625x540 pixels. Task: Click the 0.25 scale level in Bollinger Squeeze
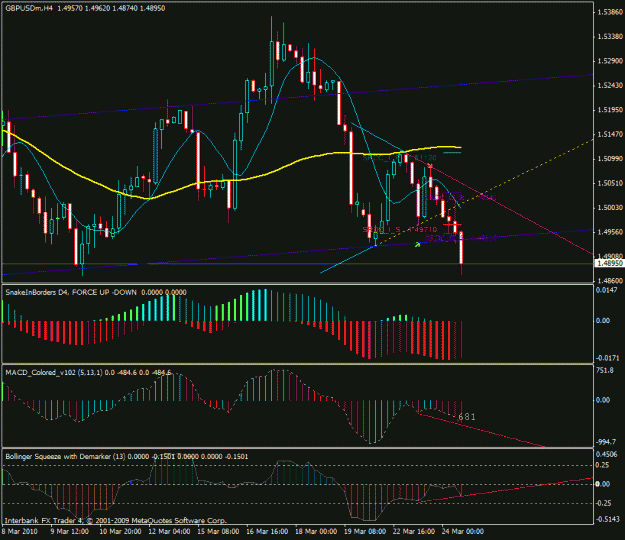click(602, 465)
